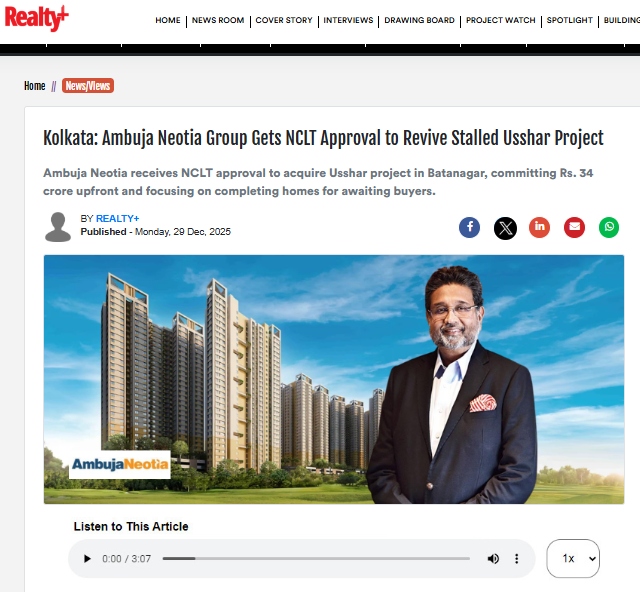640x592 pixels.
Task: Click the Home breadcrumb link
Action: tap(35, 86)
